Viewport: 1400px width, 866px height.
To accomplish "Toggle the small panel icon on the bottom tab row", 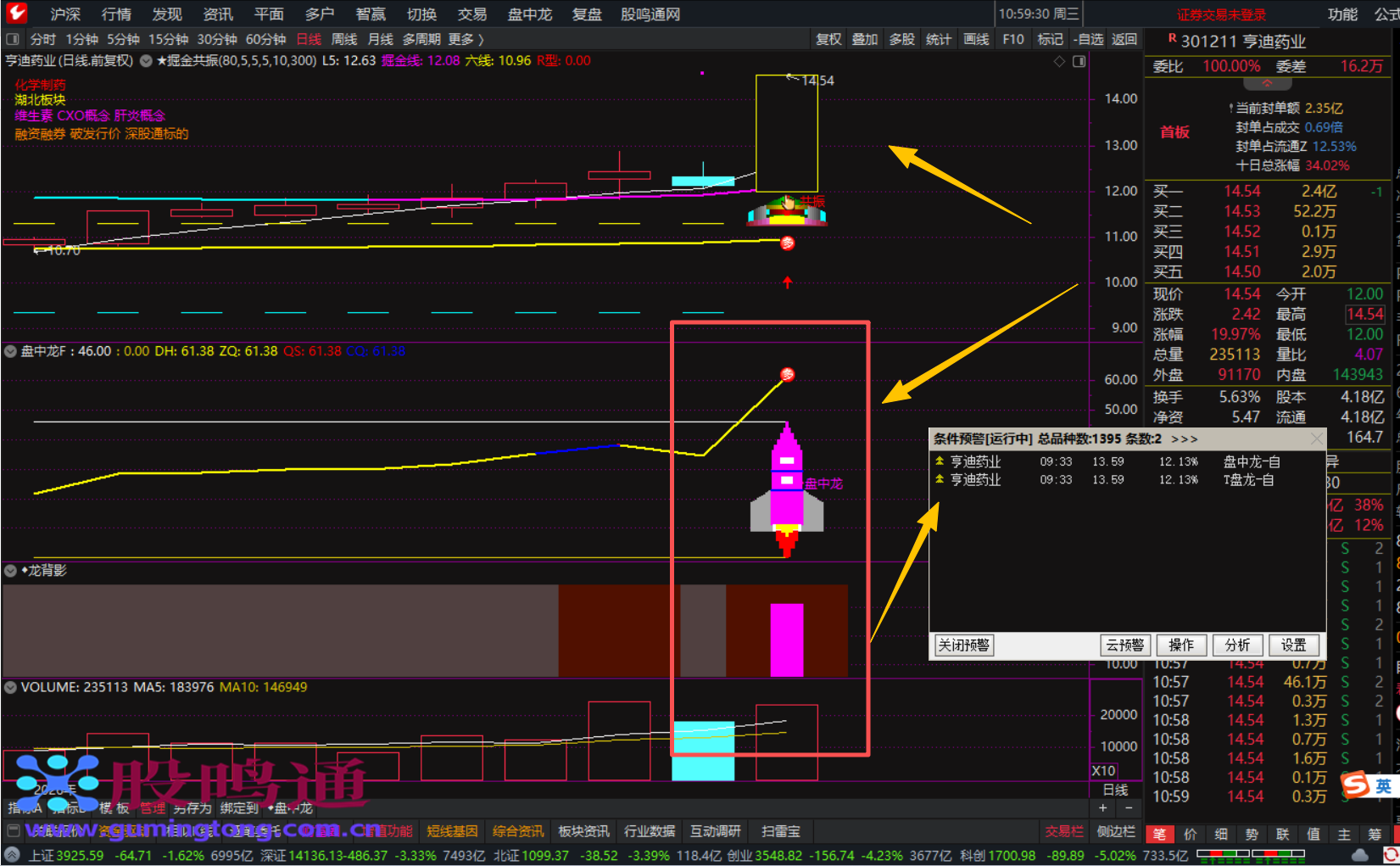I will [x=14, y=830].
